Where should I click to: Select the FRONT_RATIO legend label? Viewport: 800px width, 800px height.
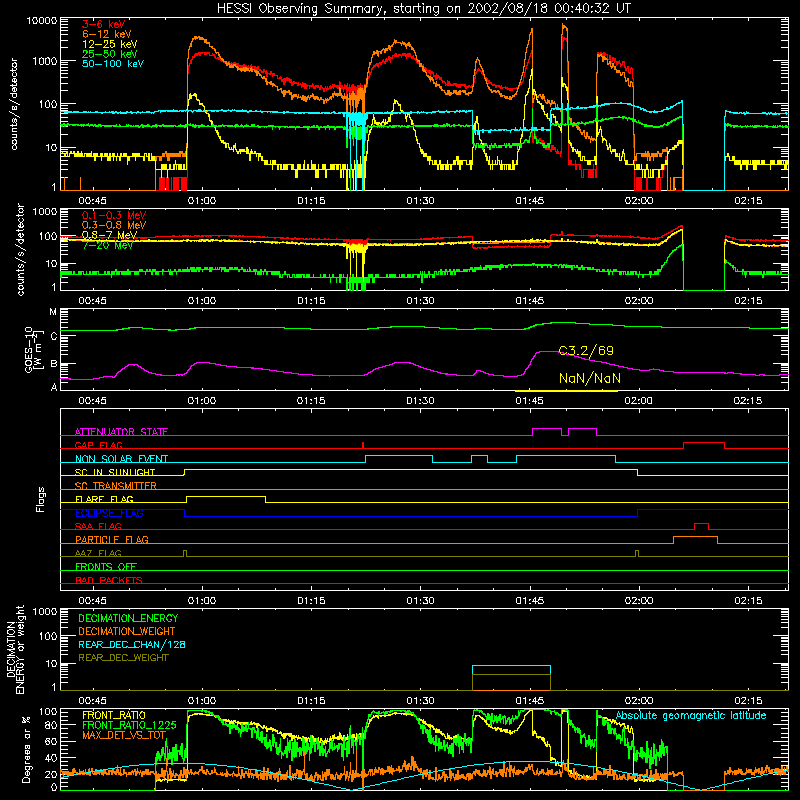[114, 715]
